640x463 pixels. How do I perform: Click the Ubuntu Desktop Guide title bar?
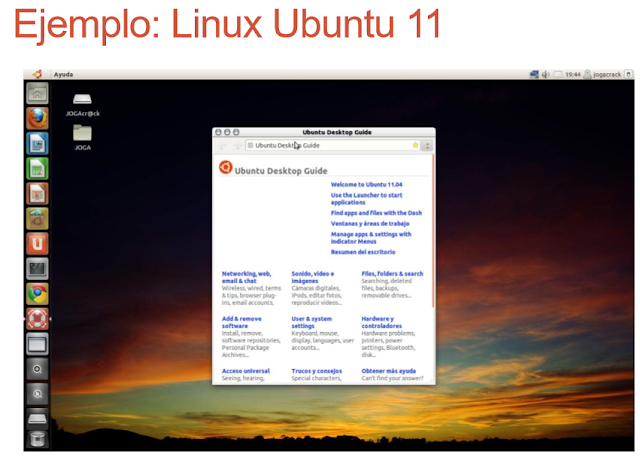324,132
